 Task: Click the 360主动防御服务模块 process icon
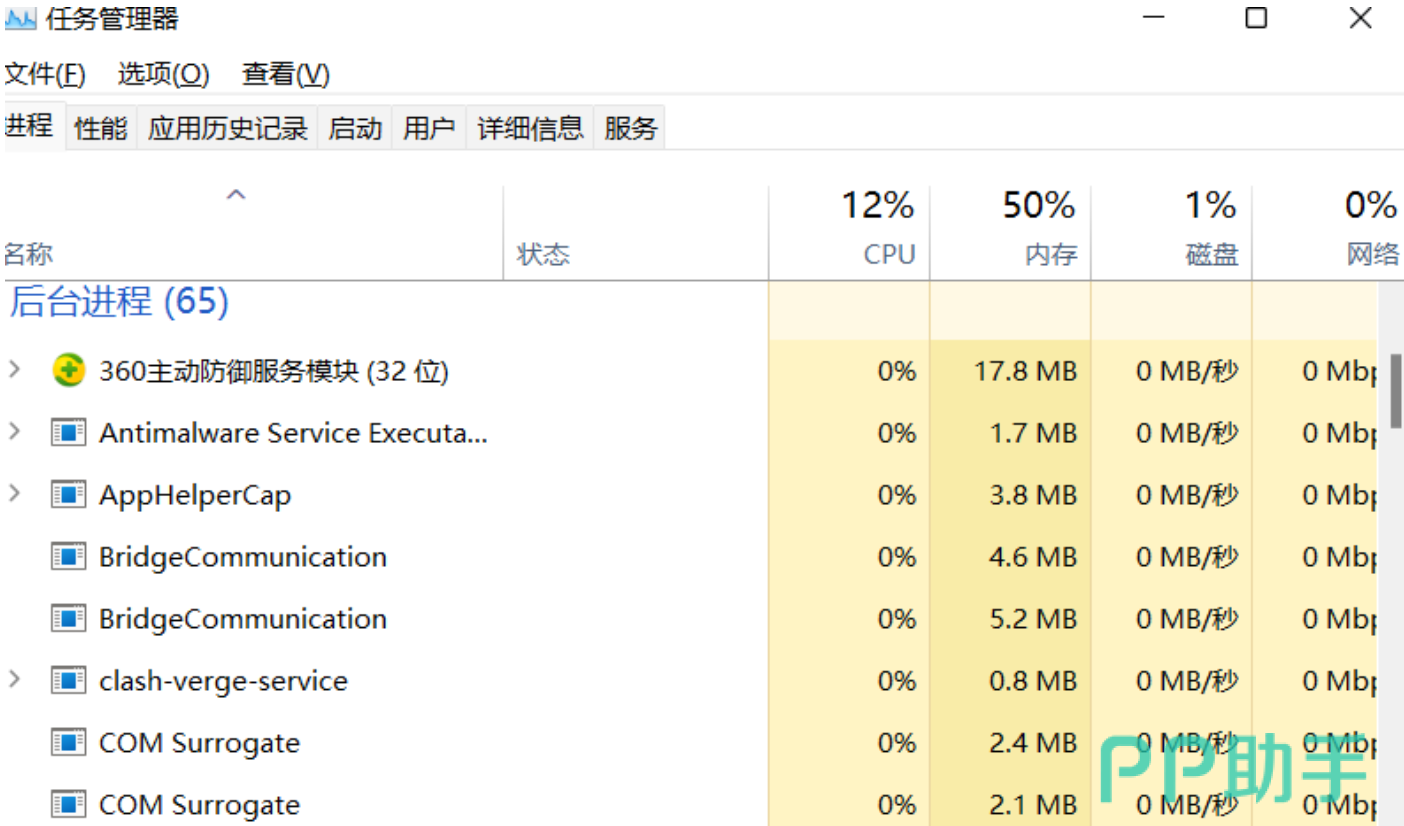pos(68,371)
